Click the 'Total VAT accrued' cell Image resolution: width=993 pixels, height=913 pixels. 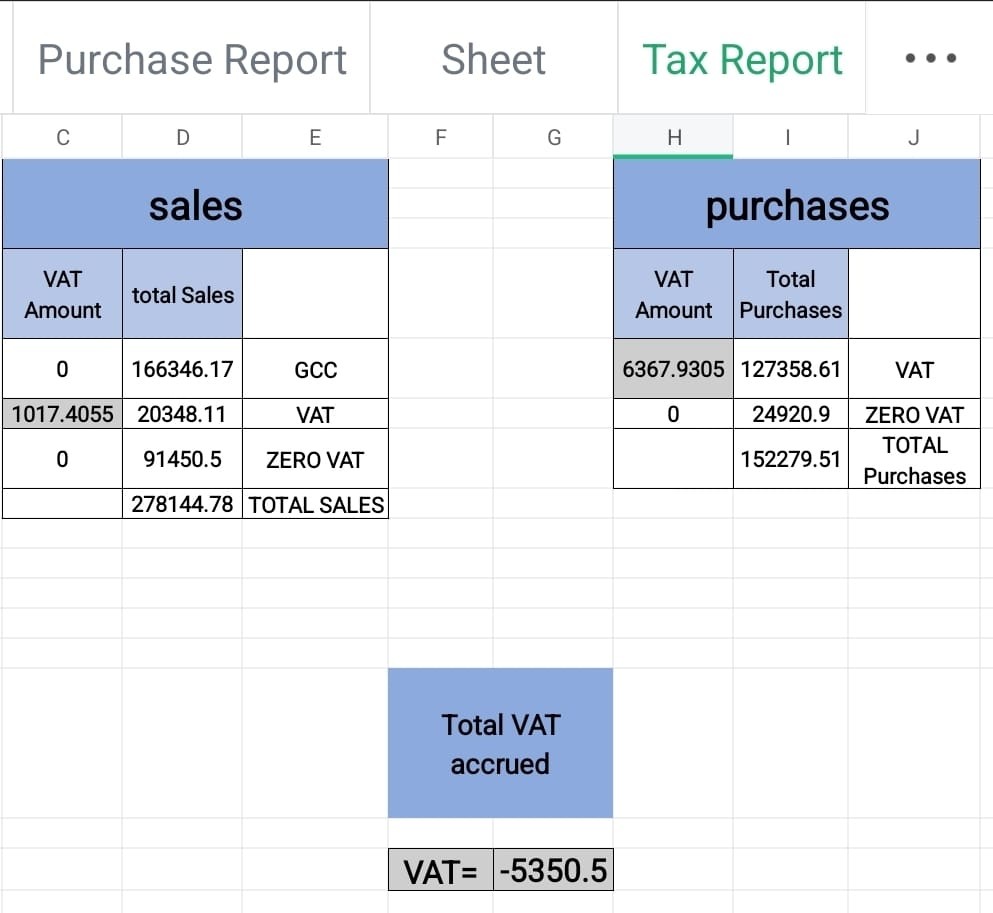[x=500, y=743]
